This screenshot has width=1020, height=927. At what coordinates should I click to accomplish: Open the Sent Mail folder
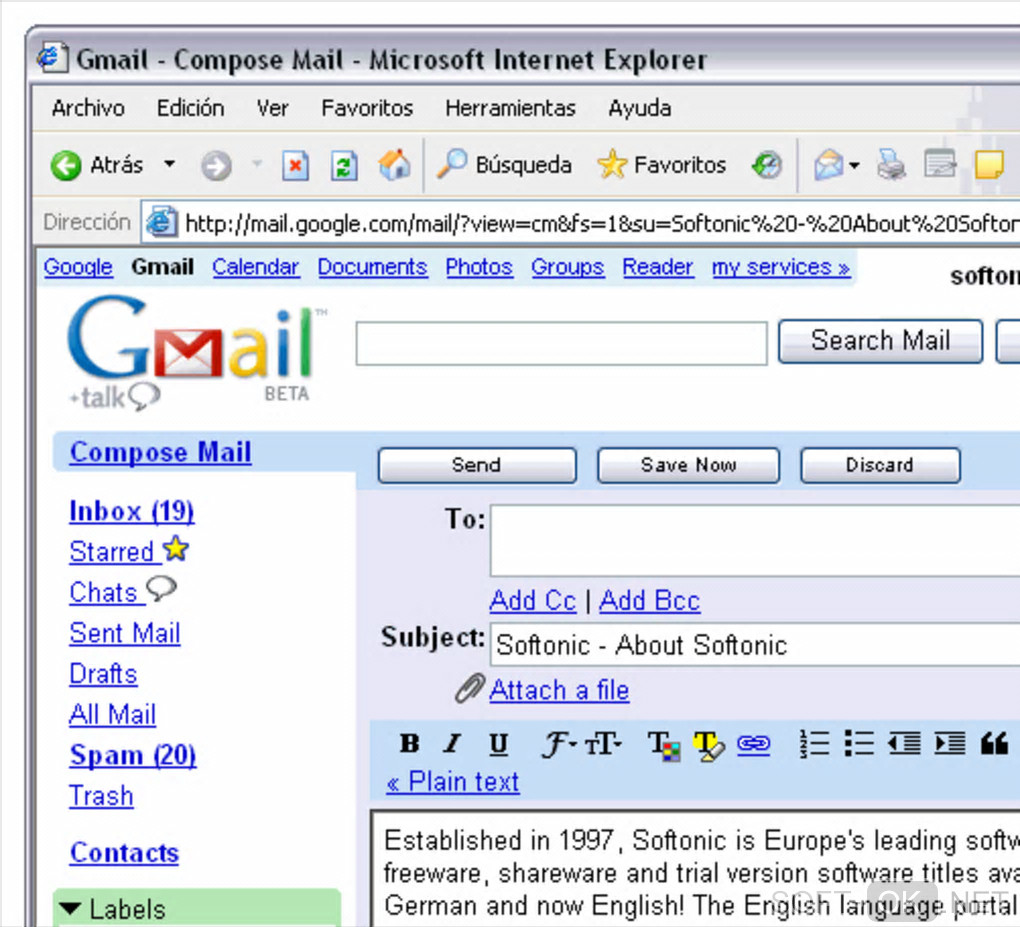125,633
